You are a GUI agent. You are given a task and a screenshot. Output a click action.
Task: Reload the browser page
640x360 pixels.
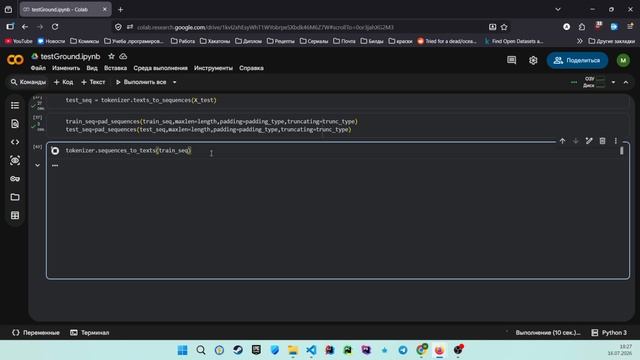pyautogui.click(x=55, y=27)
